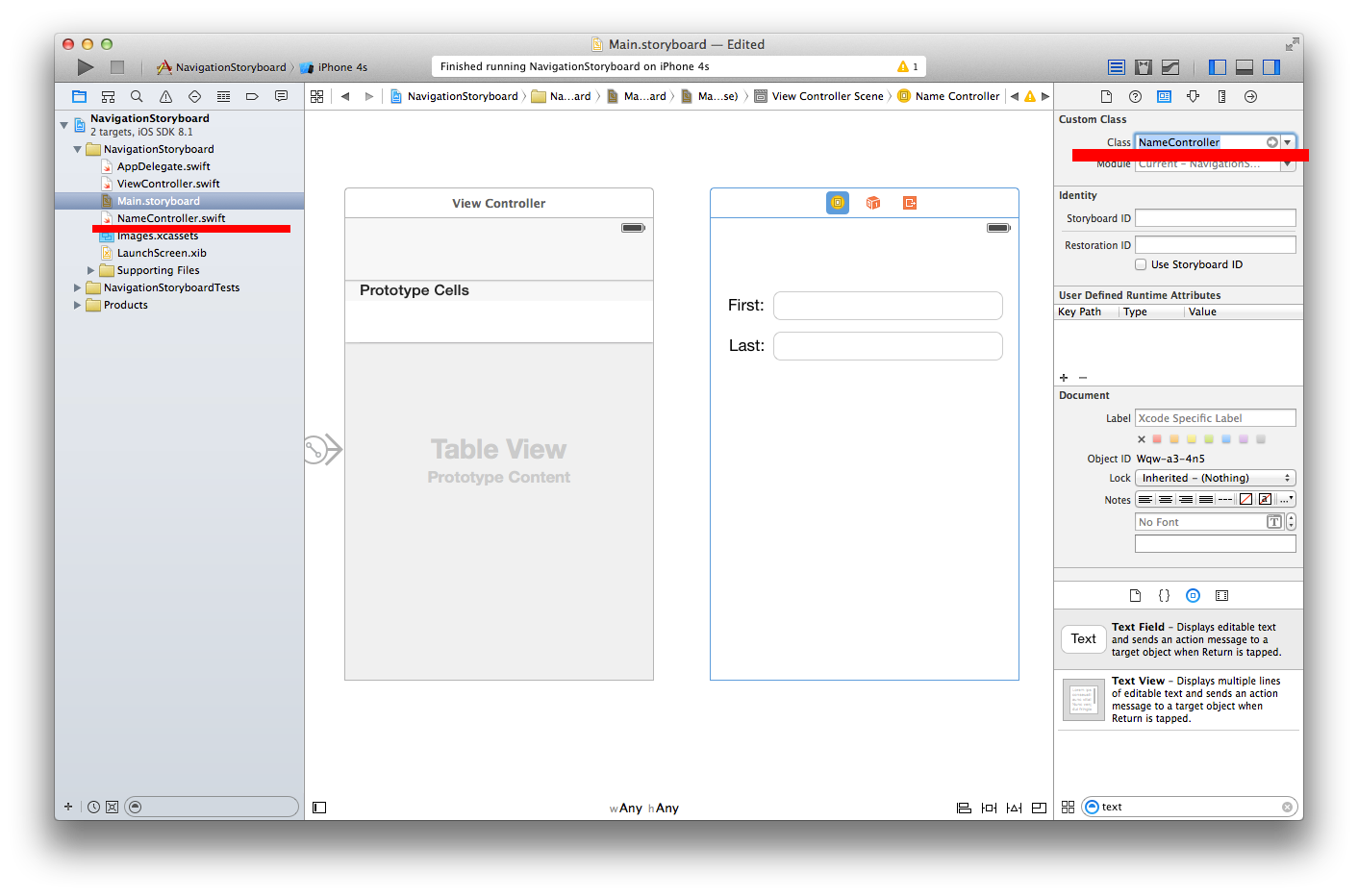Open the Media library tab
Screen dimensions: 1358x896
[x=1221, y=595]
